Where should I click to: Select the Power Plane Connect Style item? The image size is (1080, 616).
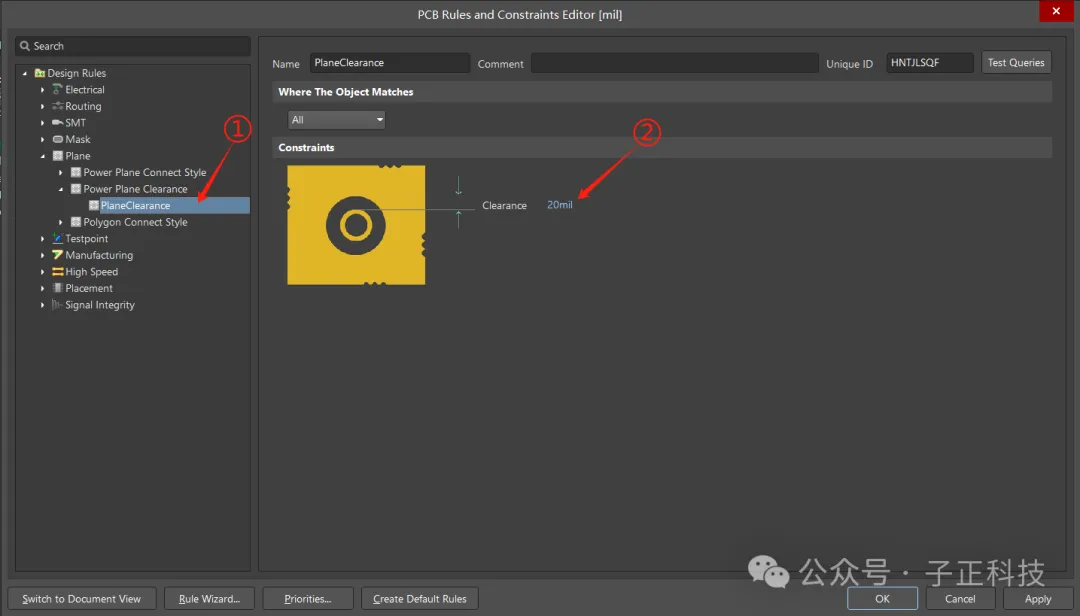pyautogui.click(x=145, y=172)
